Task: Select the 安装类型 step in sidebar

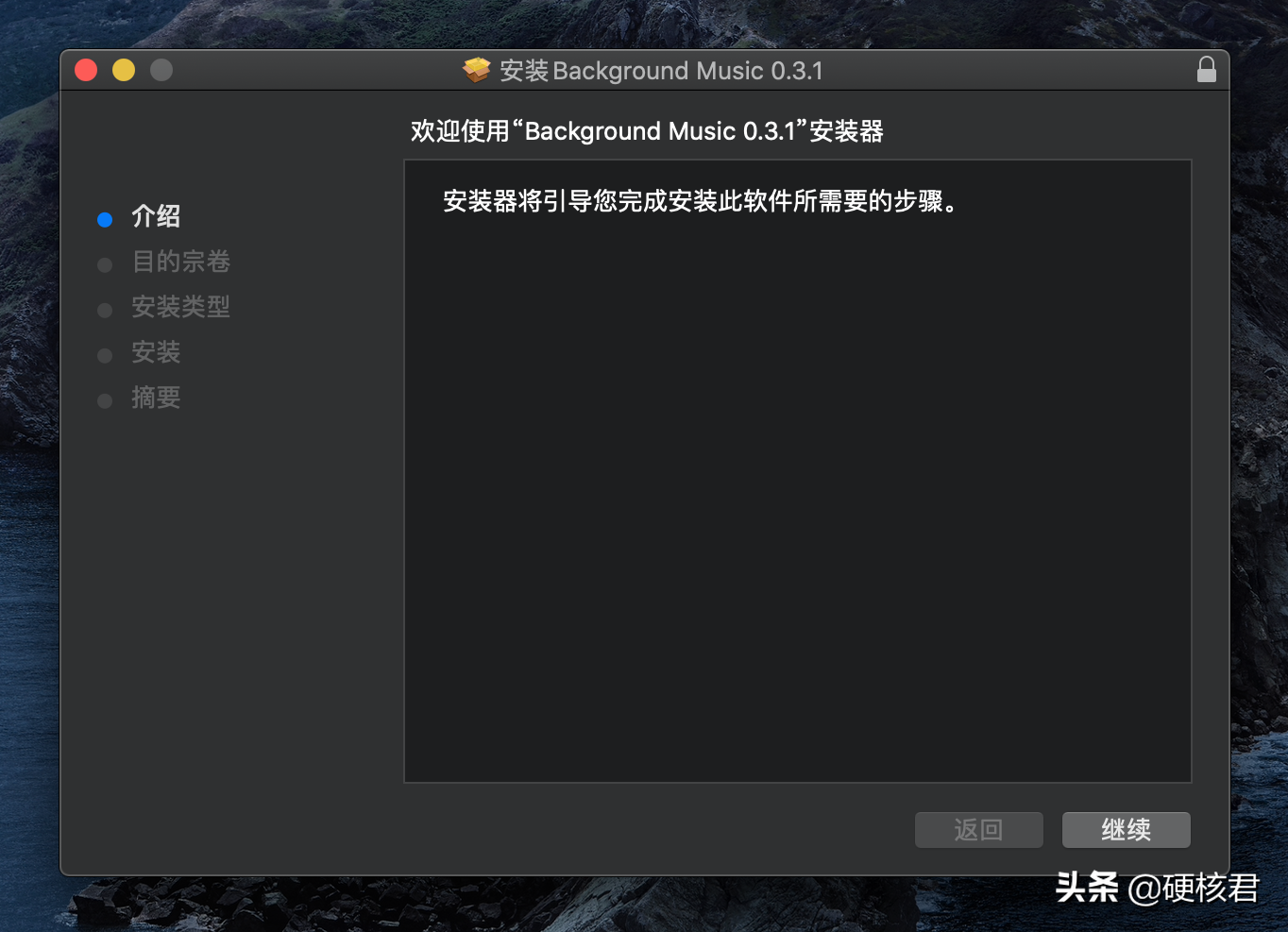Action: click(181, 307)
